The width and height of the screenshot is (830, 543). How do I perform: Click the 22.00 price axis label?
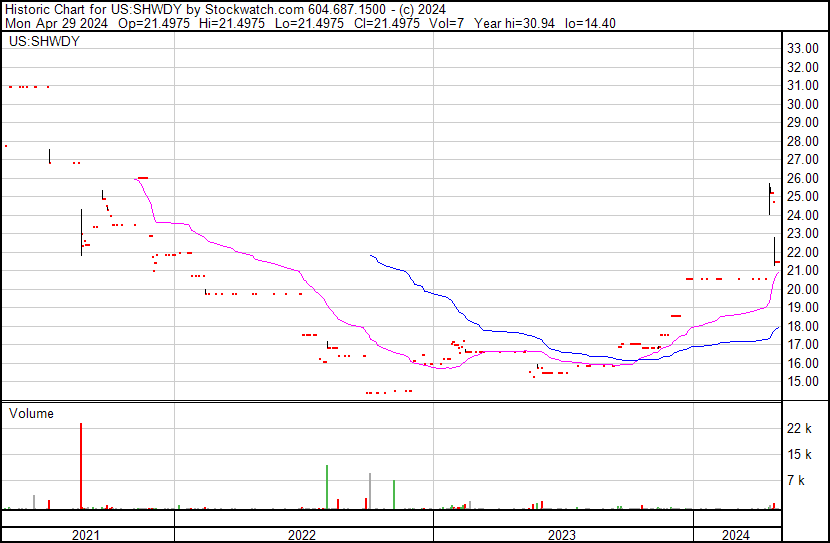803,252
